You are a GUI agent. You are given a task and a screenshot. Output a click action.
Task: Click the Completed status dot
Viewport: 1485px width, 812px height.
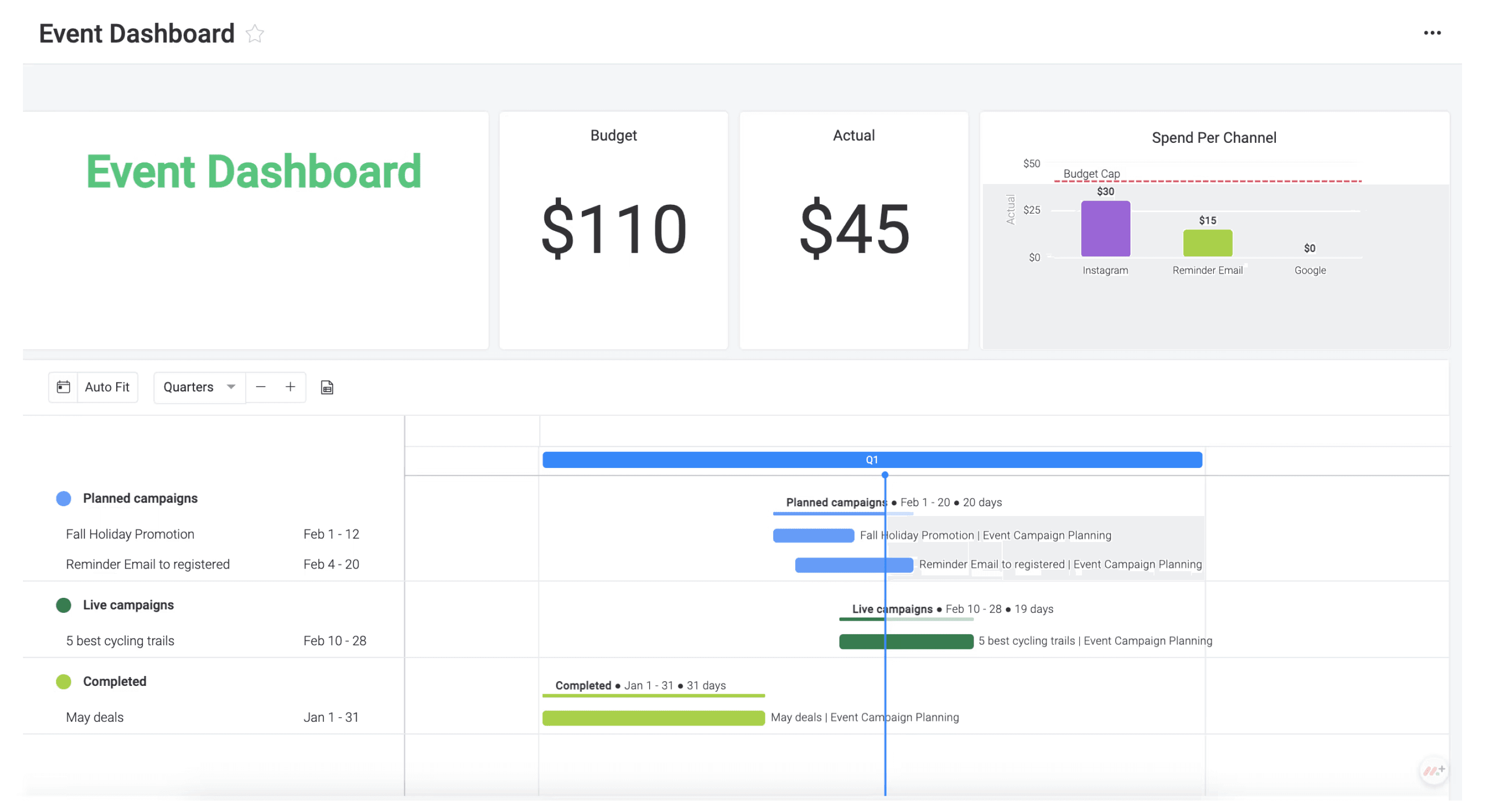pyautogui.click(x=63, y=681)
